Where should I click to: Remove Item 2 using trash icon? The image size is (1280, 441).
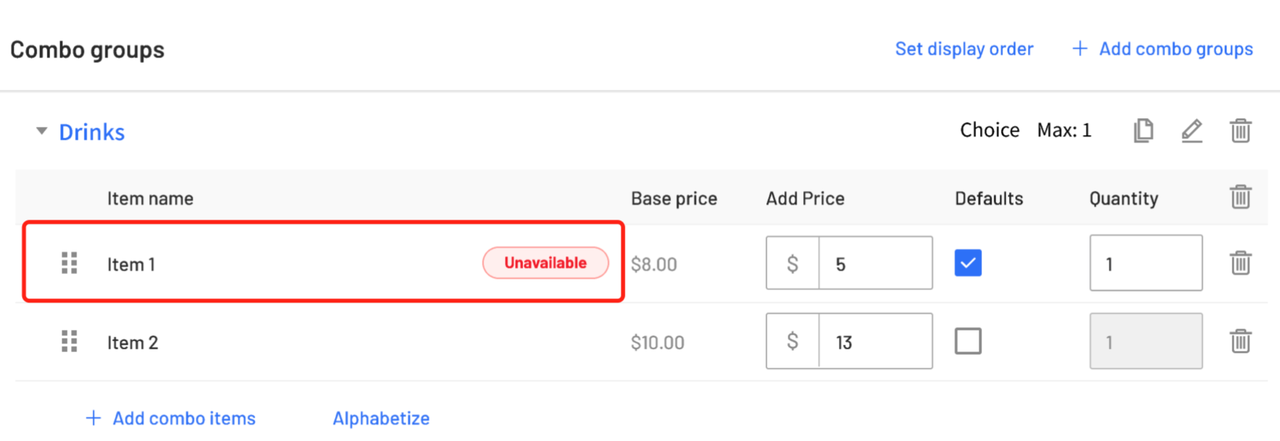1240,342
